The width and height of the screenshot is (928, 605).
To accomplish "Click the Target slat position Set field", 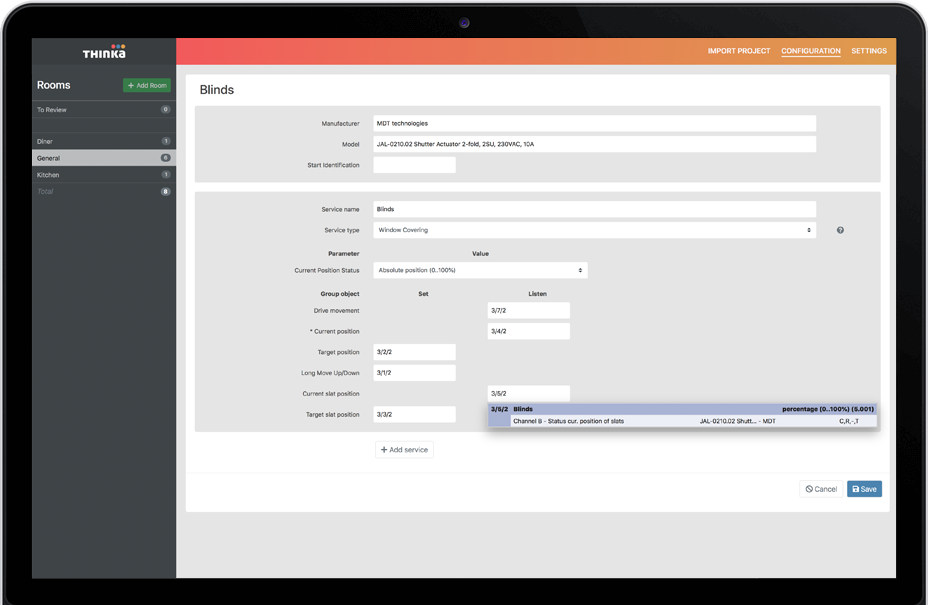I will tap(414, 414).
